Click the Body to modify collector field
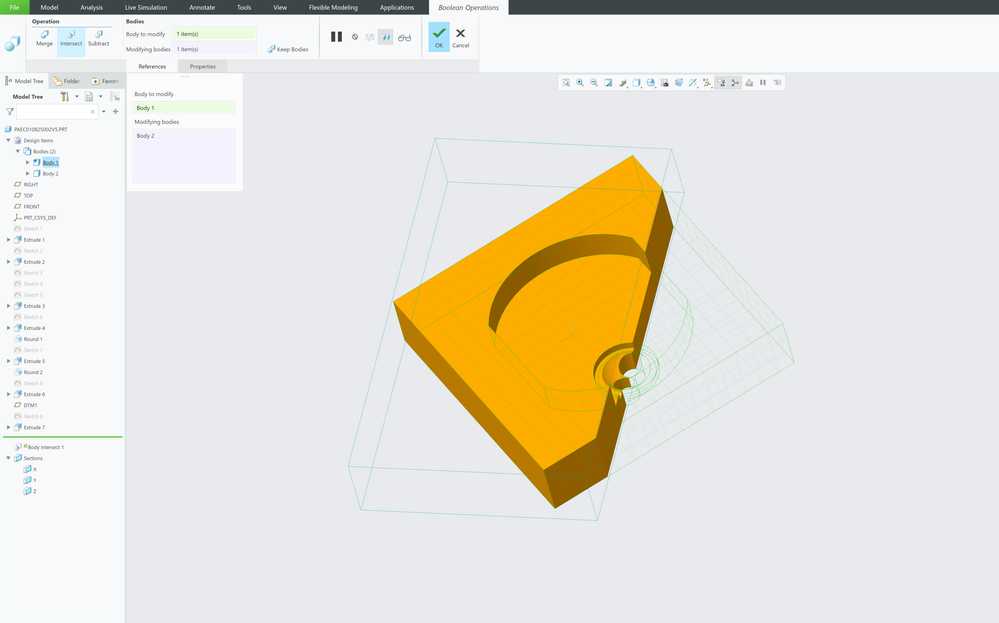The image size is (999, 623). pyautogui.click(x=214, y=34)
